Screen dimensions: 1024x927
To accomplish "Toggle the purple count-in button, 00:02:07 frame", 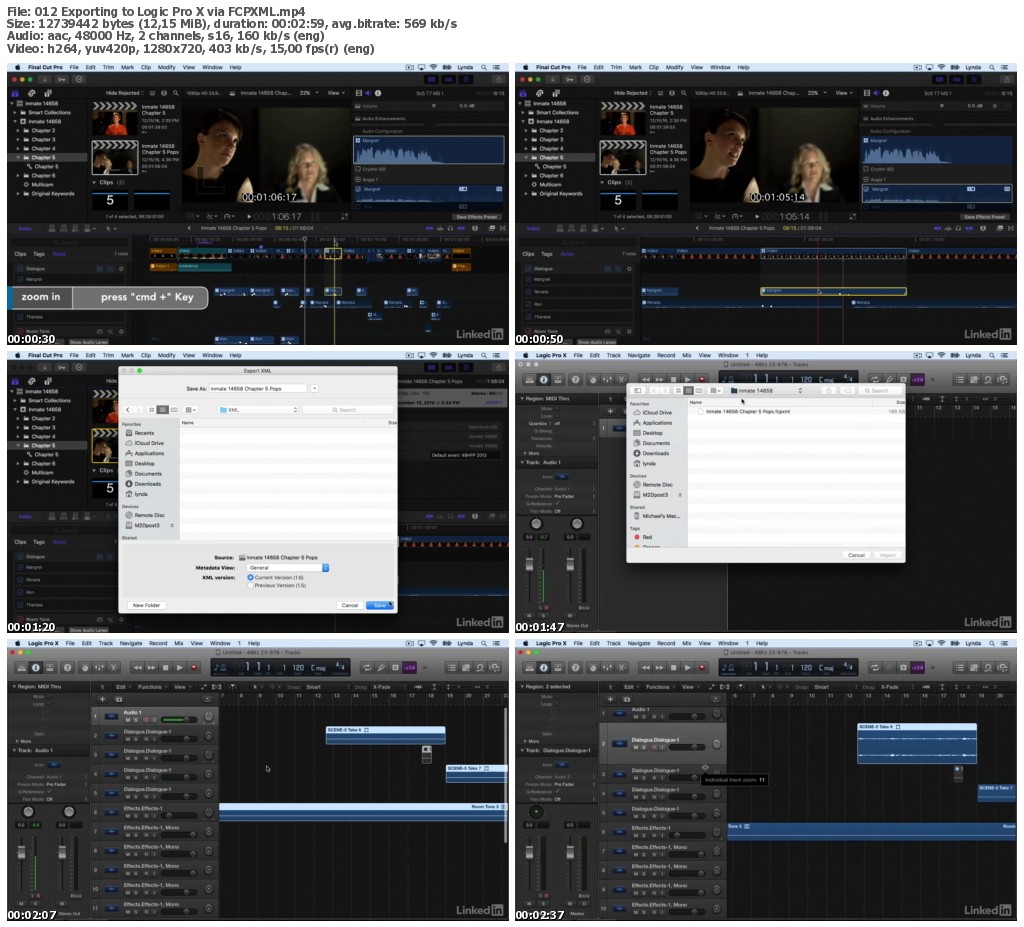I will 409,668.
